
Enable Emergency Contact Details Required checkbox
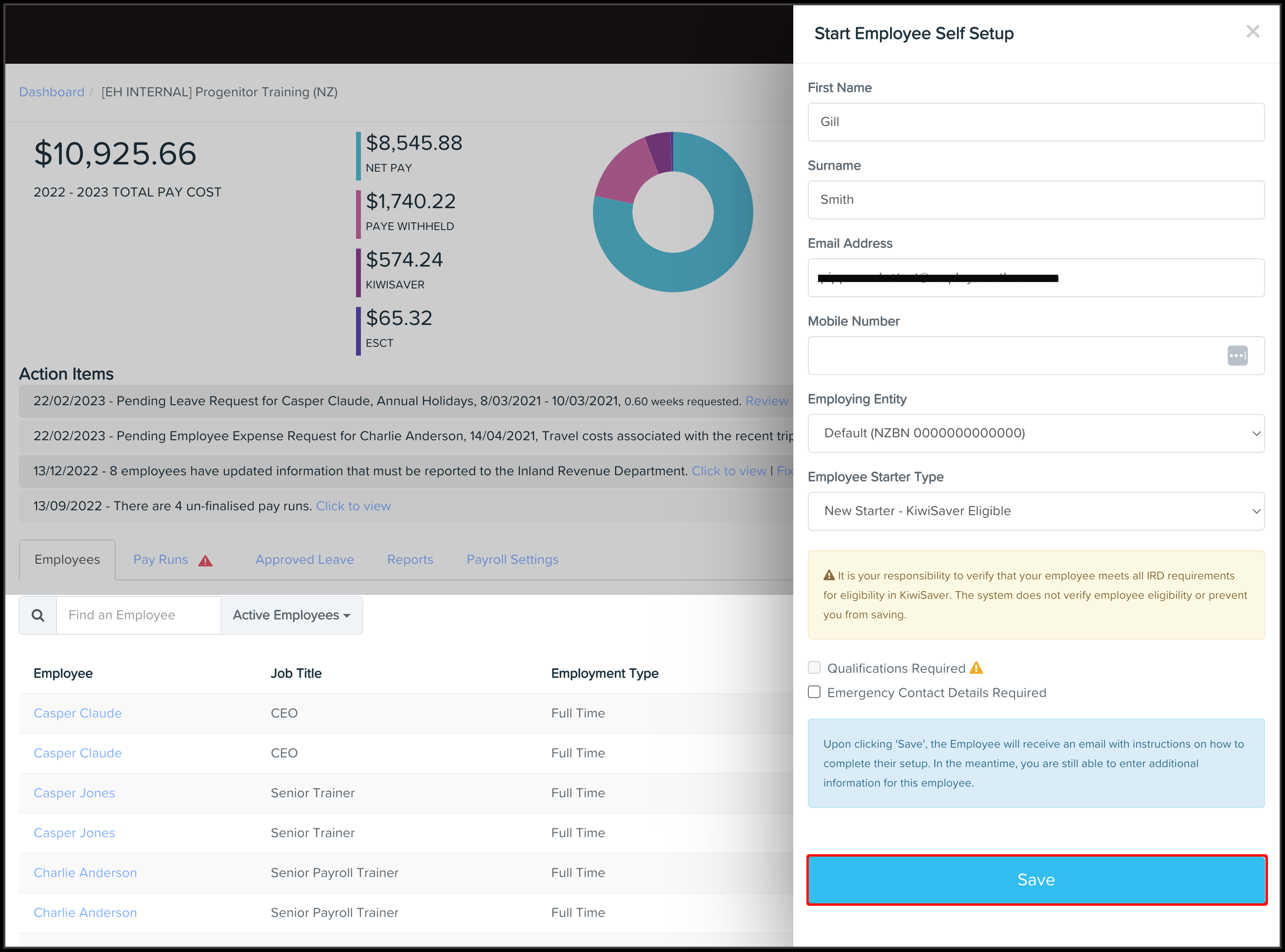point(814,692)
